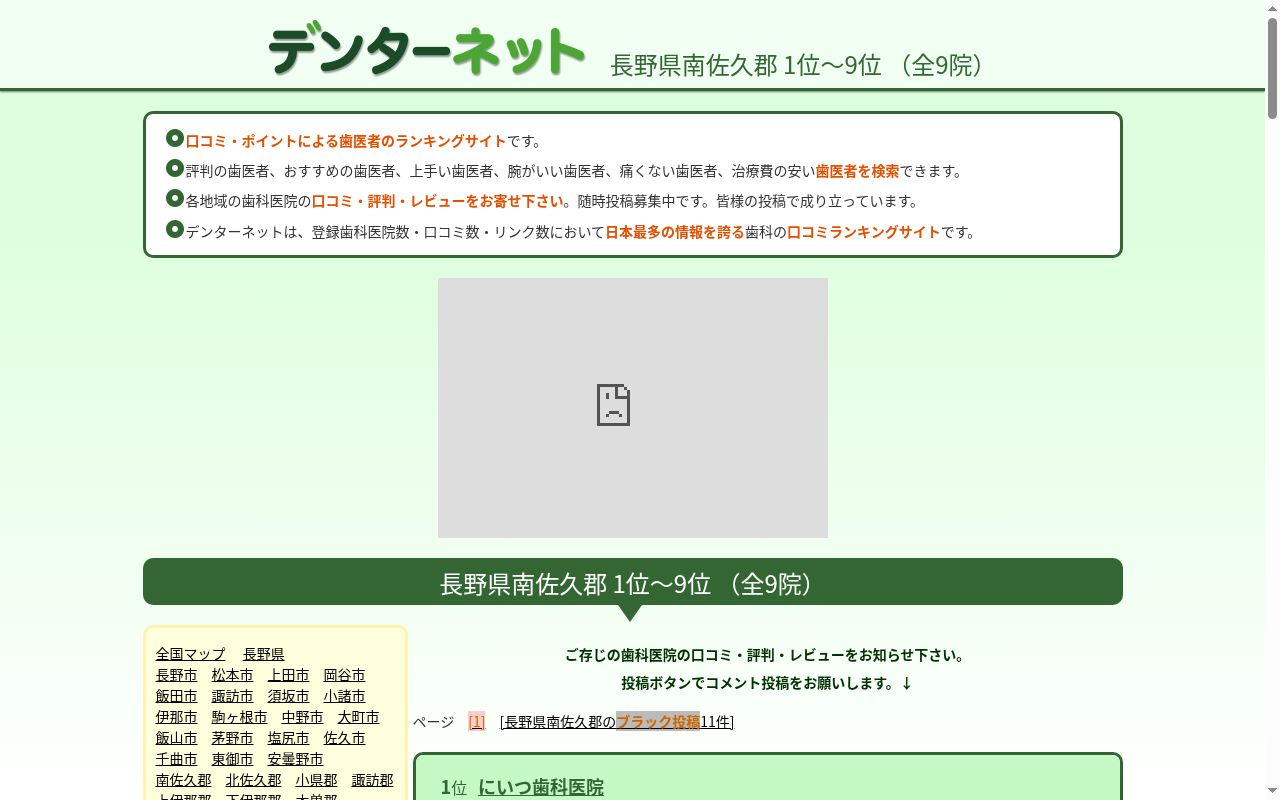Select the 長野市 city link
This screenshot has height=800, width=1280.
click(x=177, y=675)
